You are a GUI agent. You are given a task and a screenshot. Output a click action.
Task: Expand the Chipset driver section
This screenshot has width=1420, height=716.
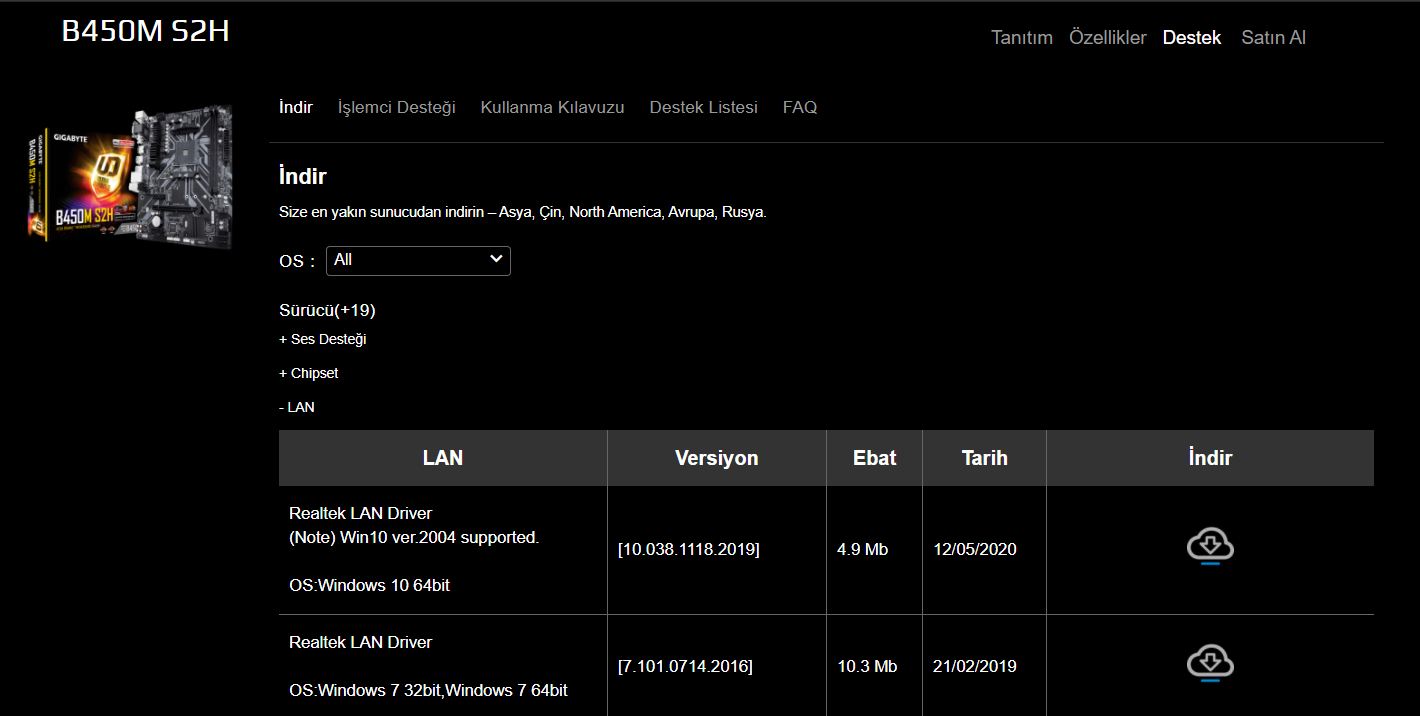coord(309,373)
